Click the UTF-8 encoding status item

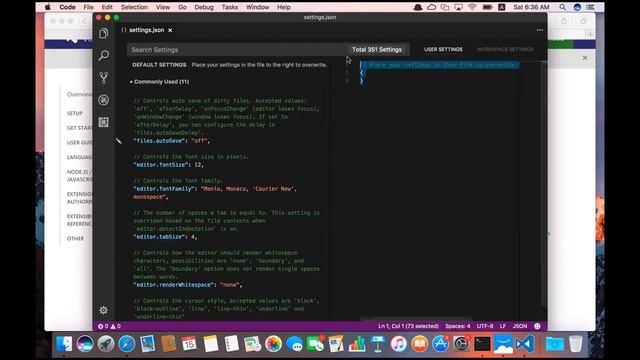pyautogui.click(x=485, y=326)
